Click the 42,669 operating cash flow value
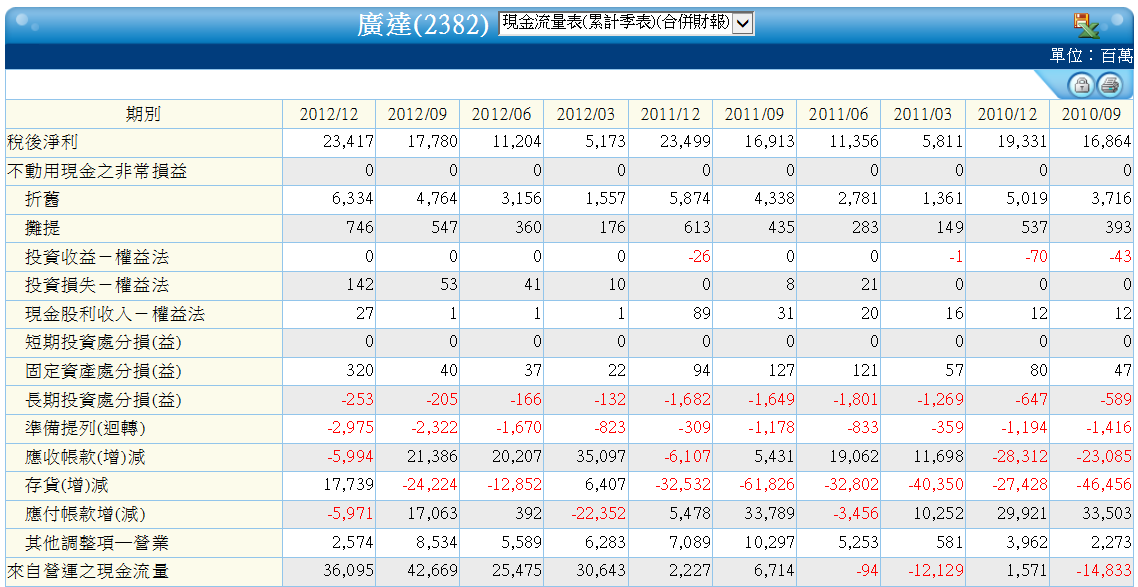1138x587 pixels. pyautogui.click(x=435, y=572)
